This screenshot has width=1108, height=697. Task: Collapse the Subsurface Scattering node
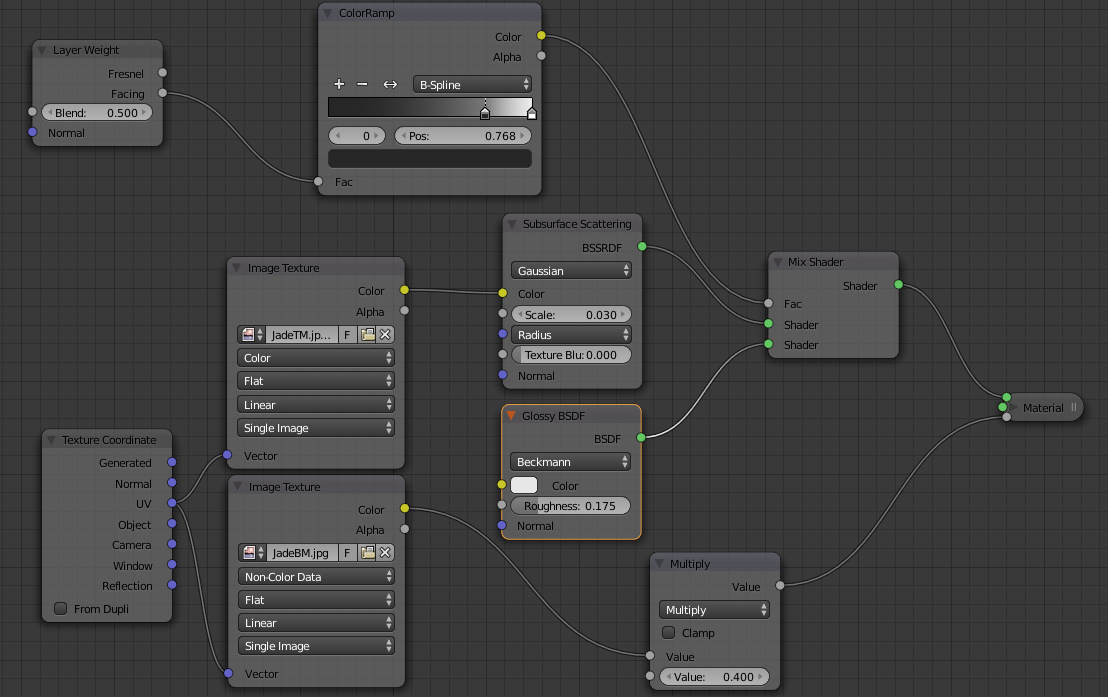pos(512,224)
